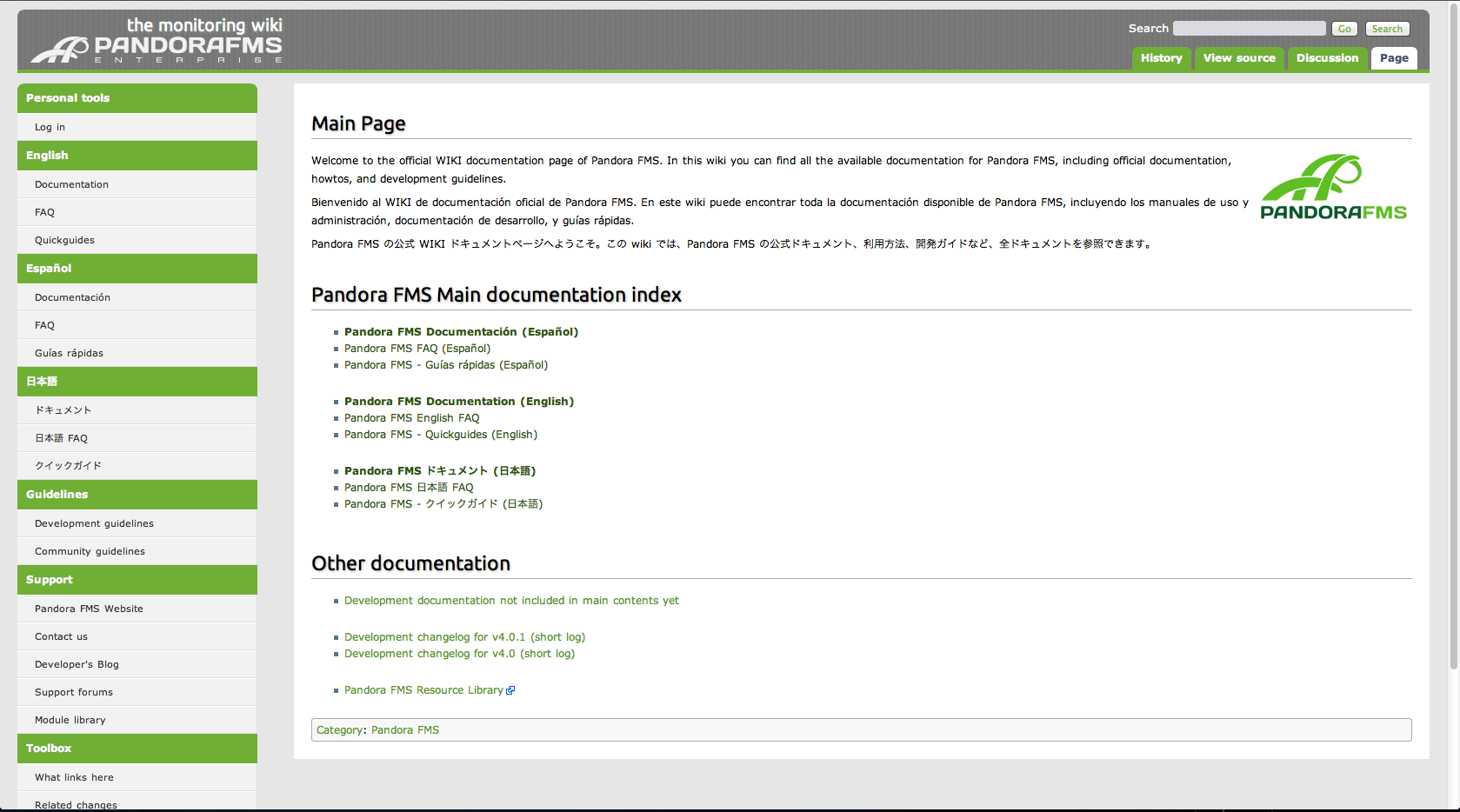Click the Support sidebar header

pos(137,580)
